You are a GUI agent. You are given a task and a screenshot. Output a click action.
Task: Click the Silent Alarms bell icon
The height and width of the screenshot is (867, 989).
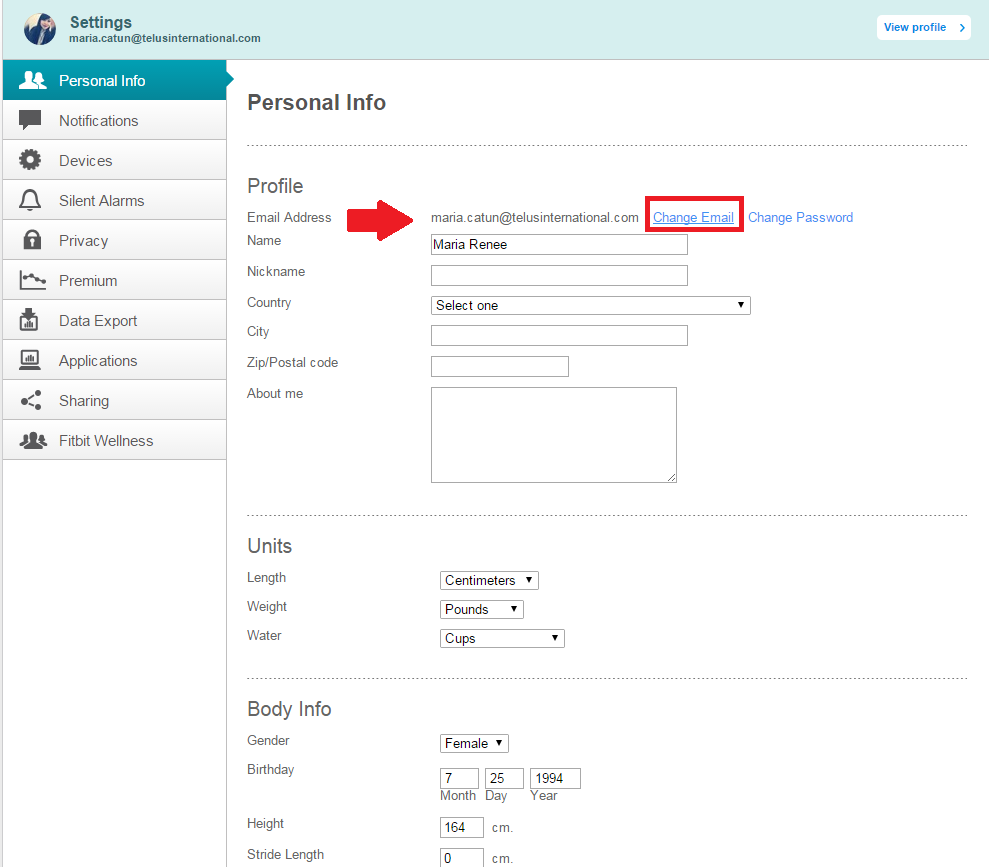(31, 200)
